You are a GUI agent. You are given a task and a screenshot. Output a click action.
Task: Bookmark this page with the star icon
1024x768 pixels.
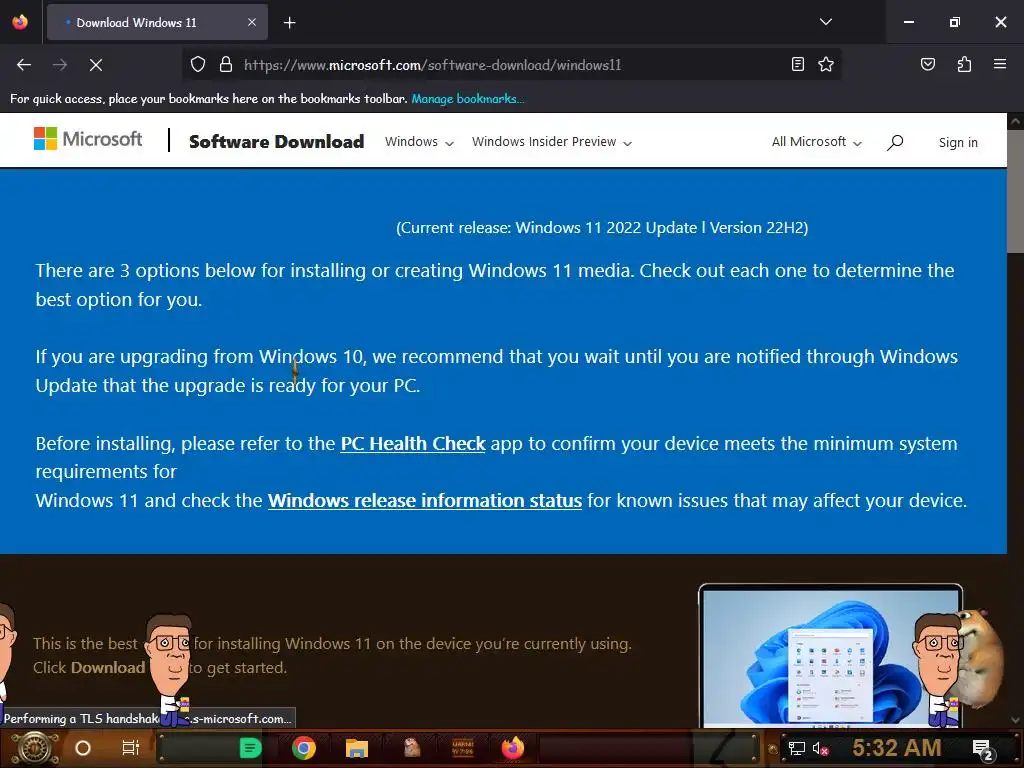click(x=826, y=64)
